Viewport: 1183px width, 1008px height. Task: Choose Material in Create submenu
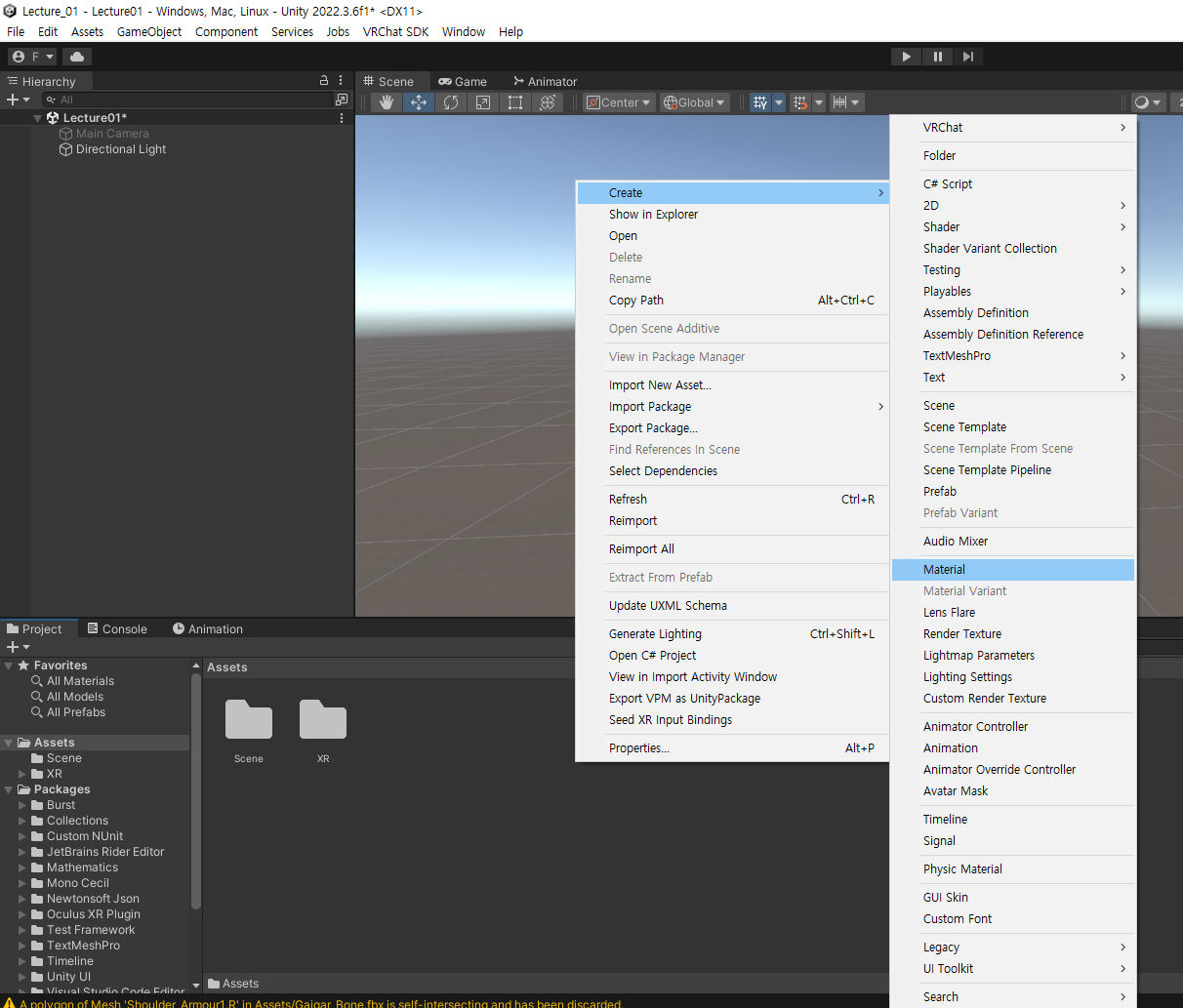coord(1013,570)
